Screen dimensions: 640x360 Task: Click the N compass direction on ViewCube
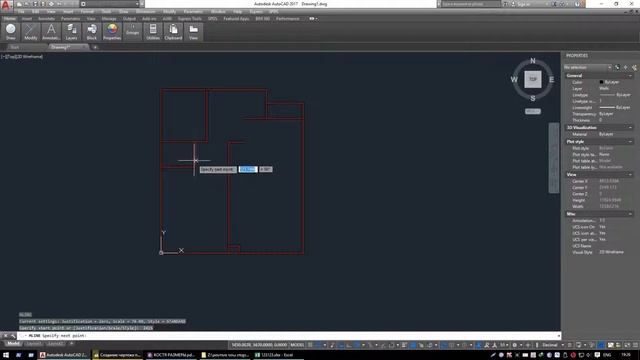(x=533, y=61)
